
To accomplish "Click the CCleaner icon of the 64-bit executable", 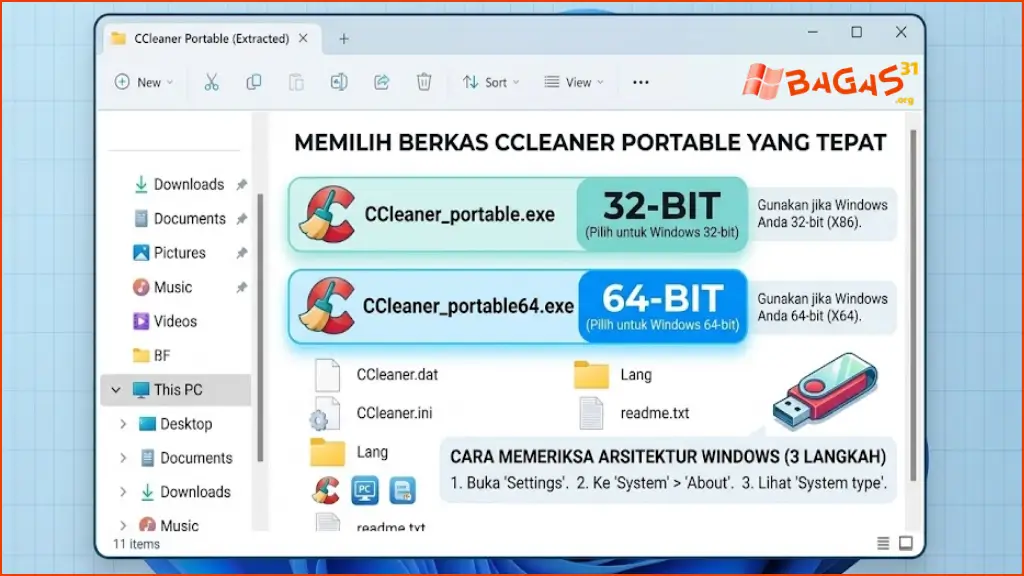I will click(328, 306).
